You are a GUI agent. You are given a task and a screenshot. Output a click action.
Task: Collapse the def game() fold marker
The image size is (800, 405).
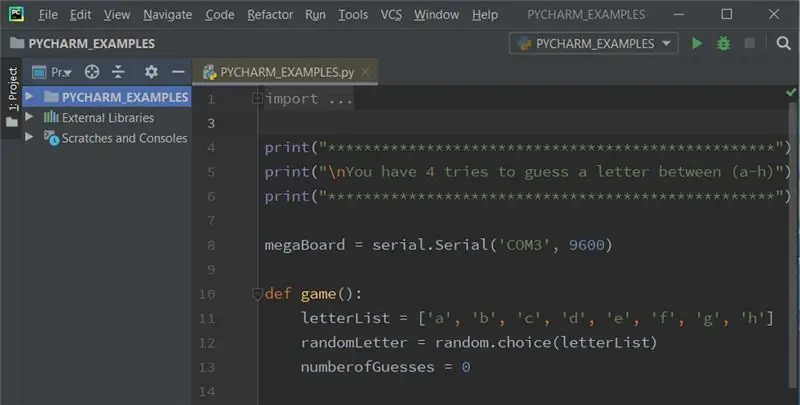click(258, 294)
